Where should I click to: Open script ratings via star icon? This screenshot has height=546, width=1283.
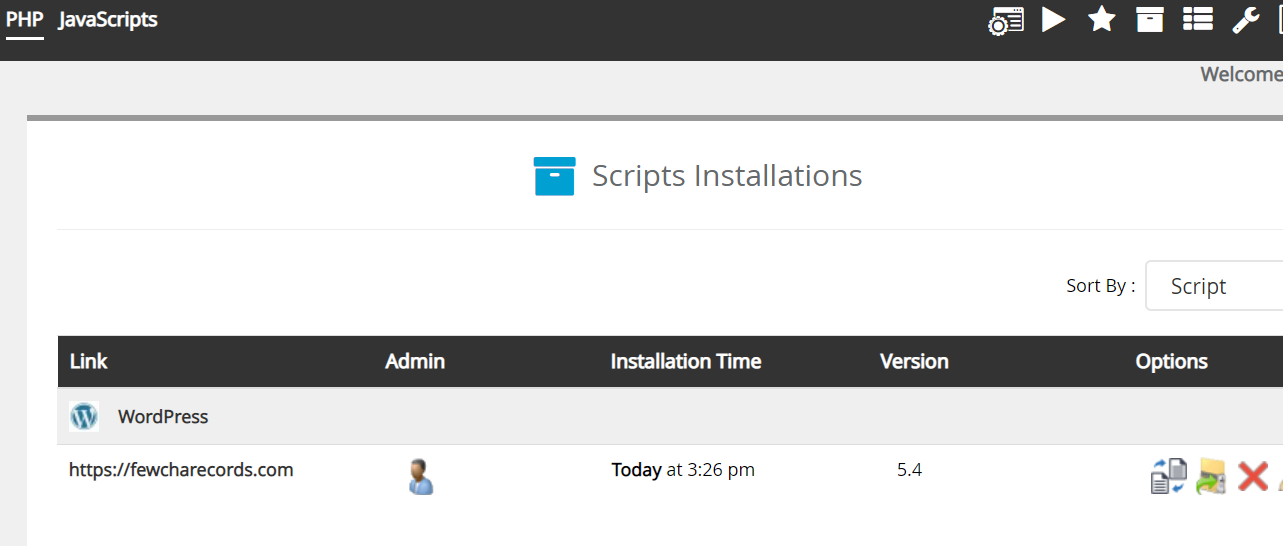click(x=1101, y=20)
